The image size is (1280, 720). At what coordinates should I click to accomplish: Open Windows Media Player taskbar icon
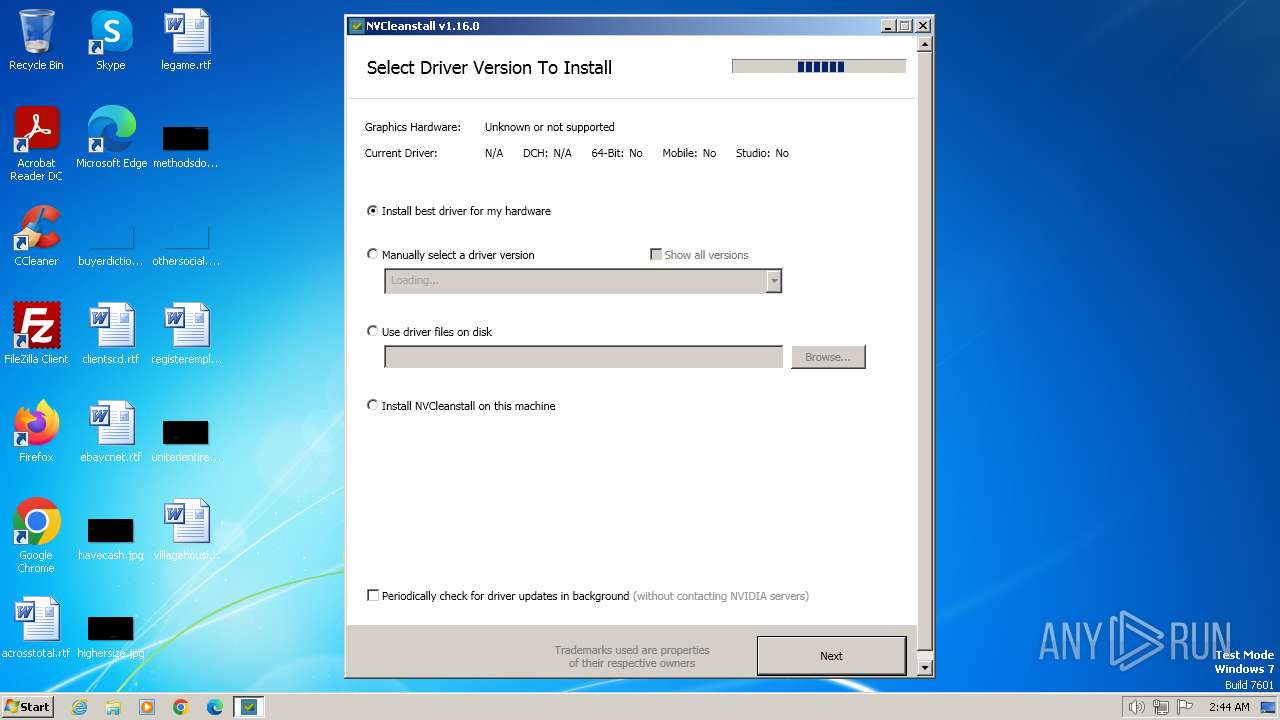pyautogui.click(x=147, y=707)
